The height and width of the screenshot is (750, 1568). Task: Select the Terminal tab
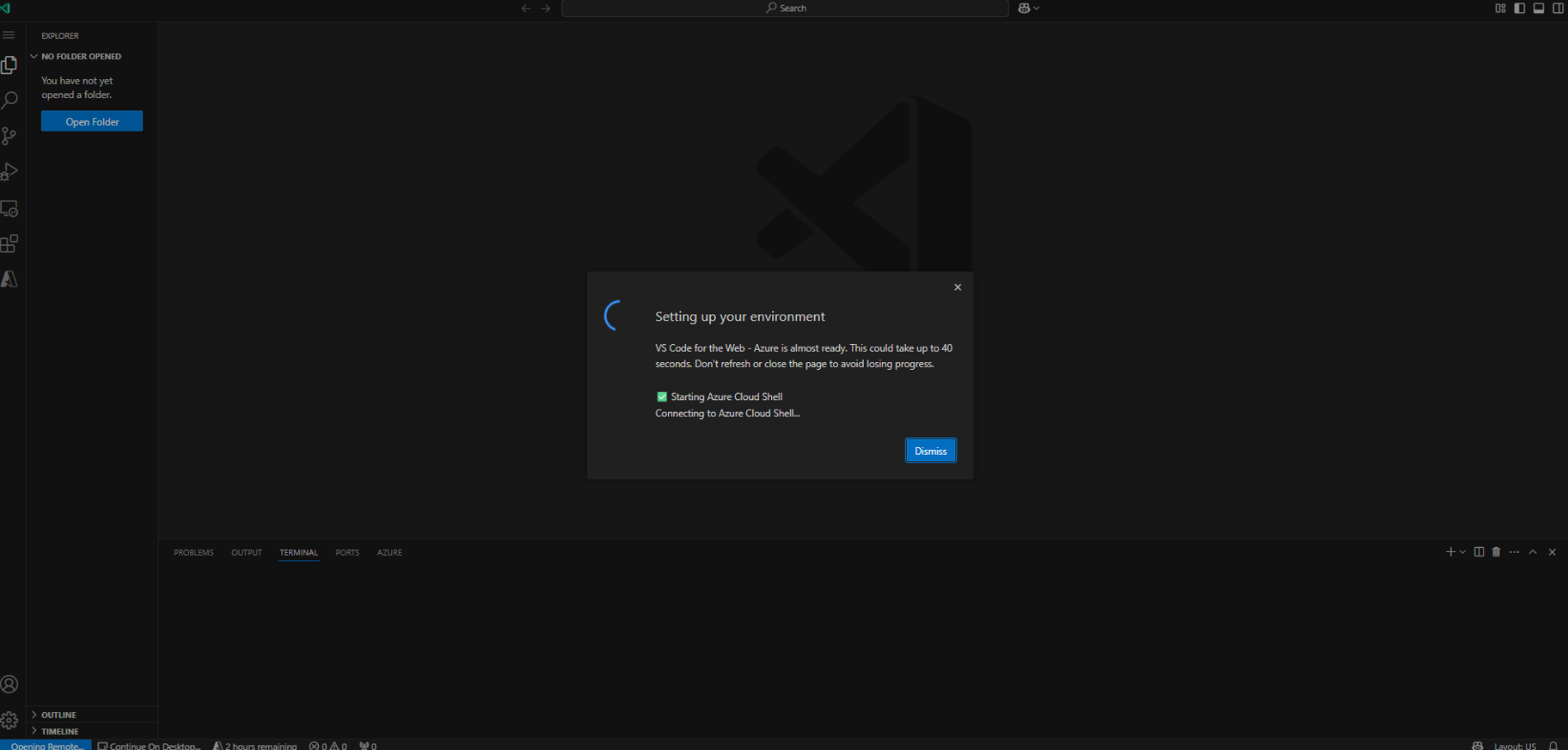[x=298, y=553]
